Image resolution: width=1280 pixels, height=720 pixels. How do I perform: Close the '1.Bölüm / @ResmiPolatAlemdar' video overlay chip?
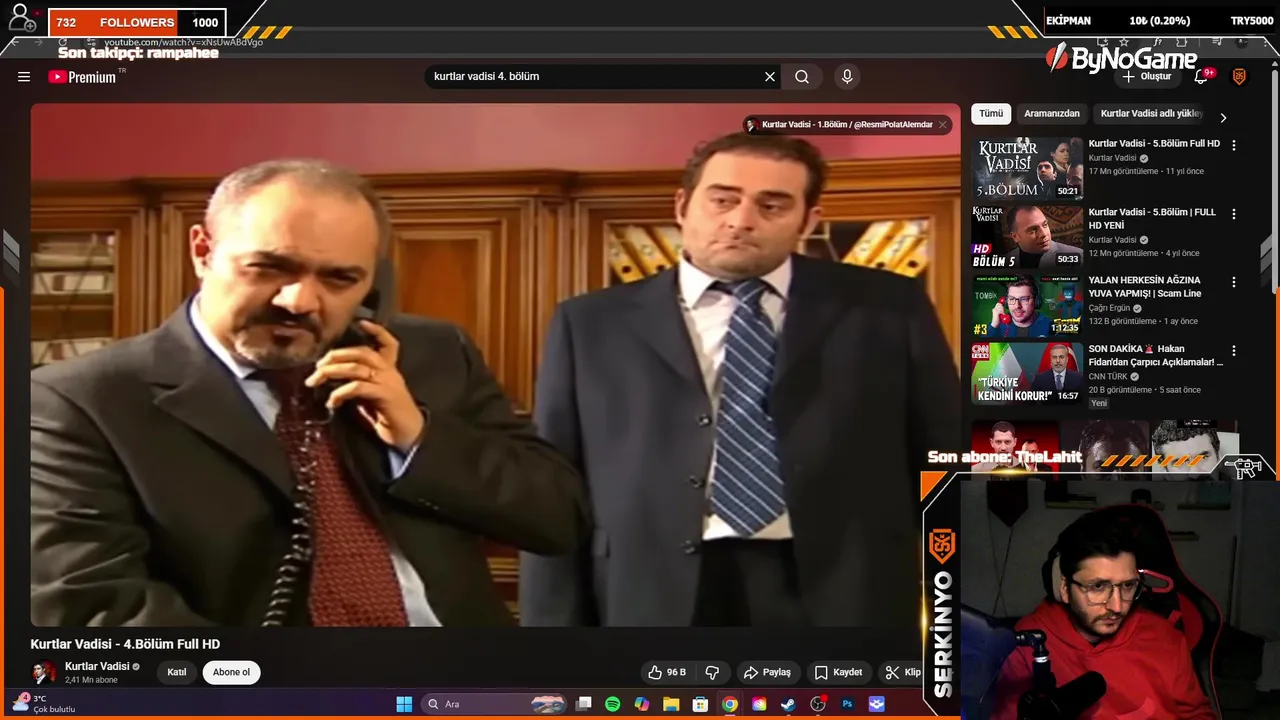(942, 125)
